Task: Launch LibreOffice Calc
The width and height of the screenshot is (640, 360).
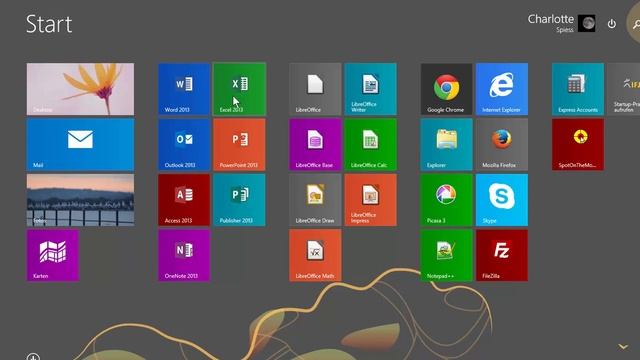Action: [x=371, y=144]
